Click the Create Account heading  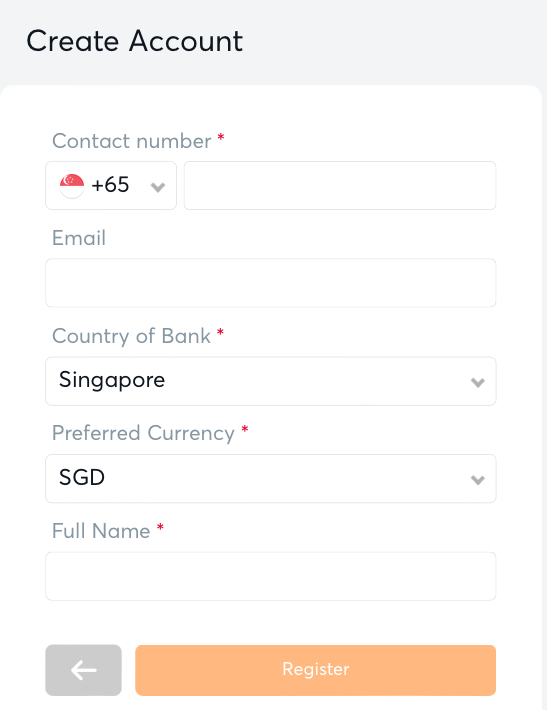(x=135, y=41)
